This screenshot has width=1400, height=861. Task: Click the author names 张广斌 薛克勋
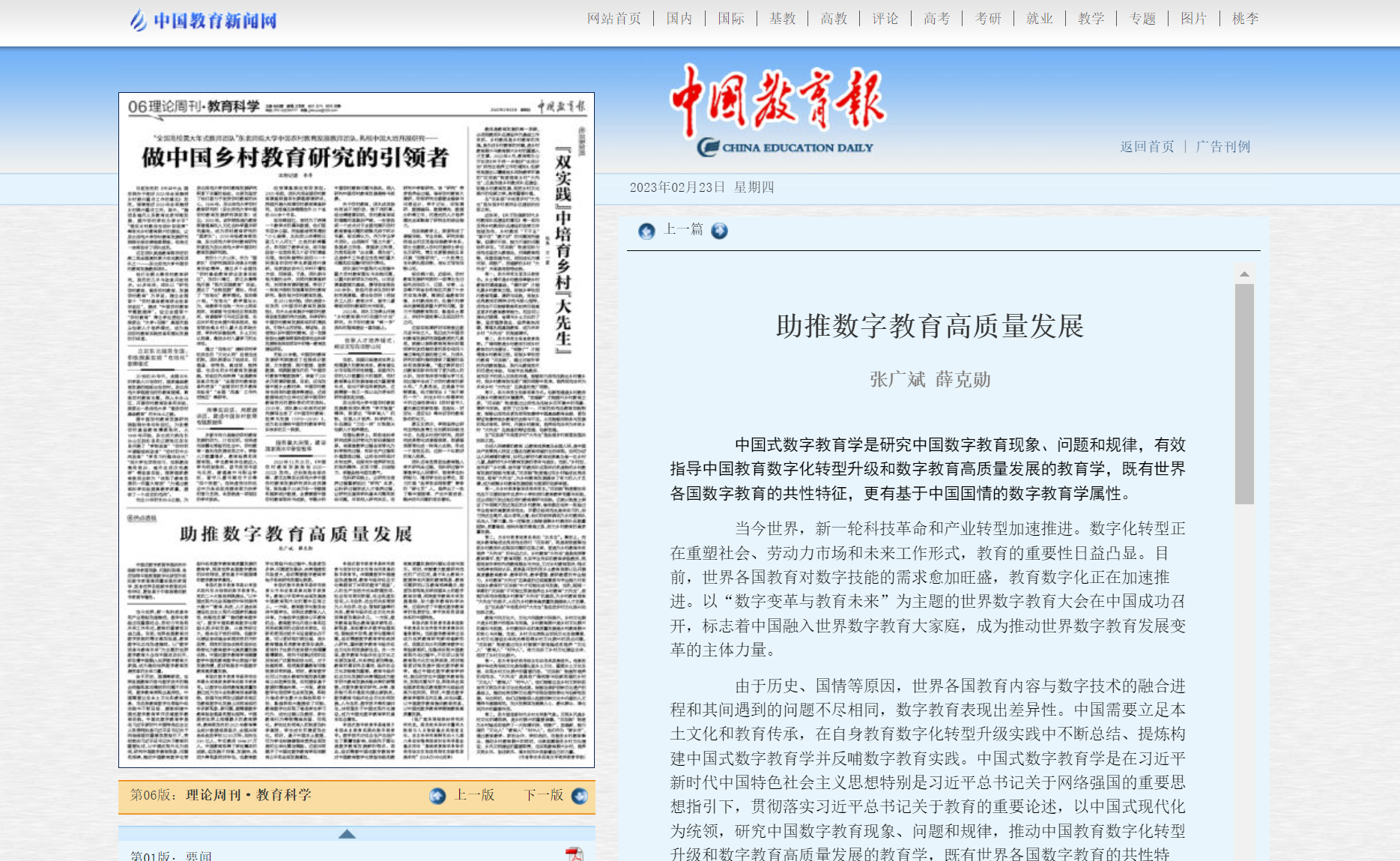(930, 380)
